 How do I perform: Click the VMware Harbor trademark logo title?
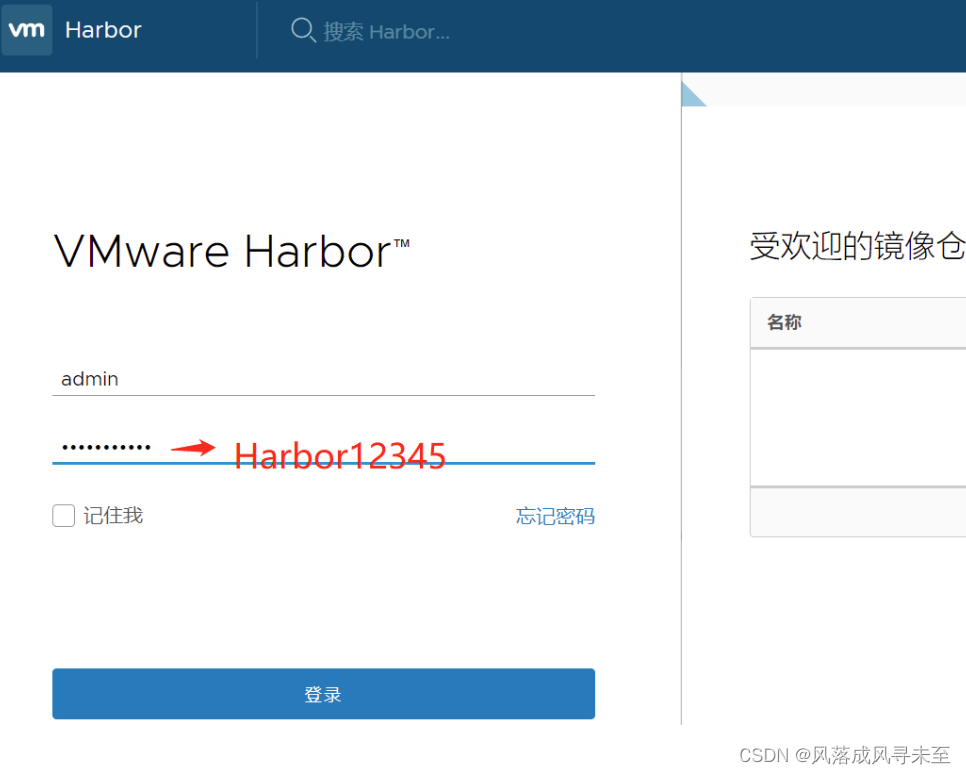tap(224, 250)
